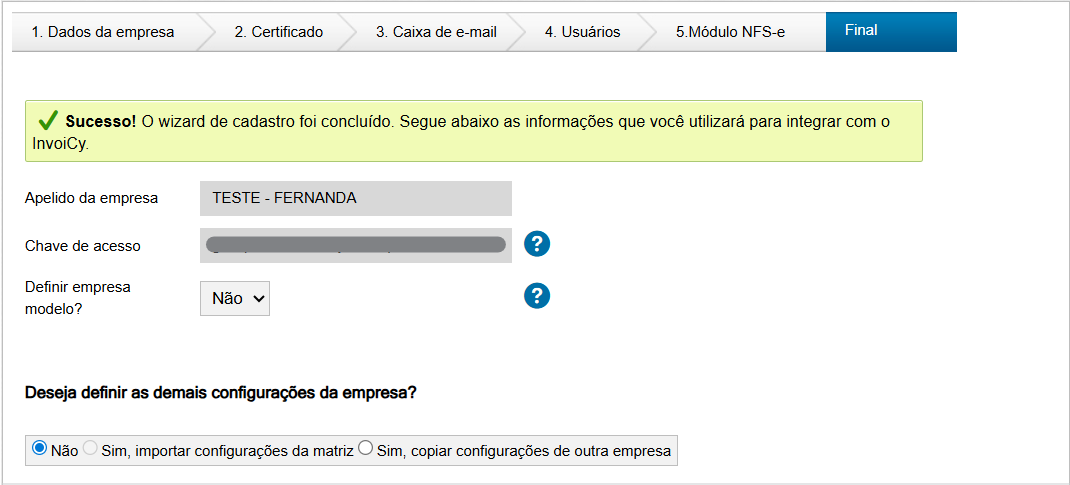Go to step 1. Dados da empresa
The width and height of the screenshot is (1070, 485).
(103, 32)
